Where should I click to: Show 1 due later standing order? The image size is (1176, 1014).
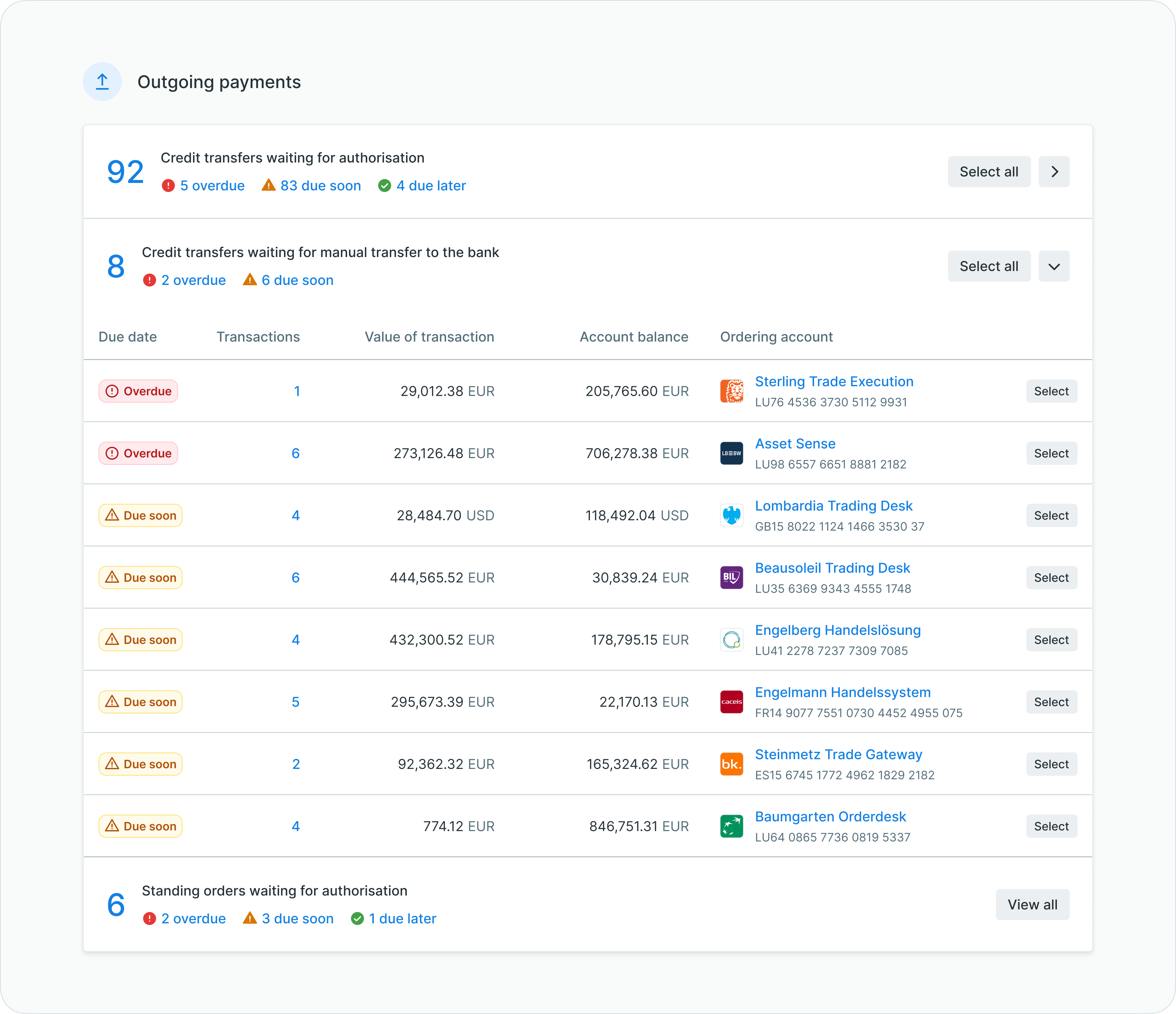402,919
